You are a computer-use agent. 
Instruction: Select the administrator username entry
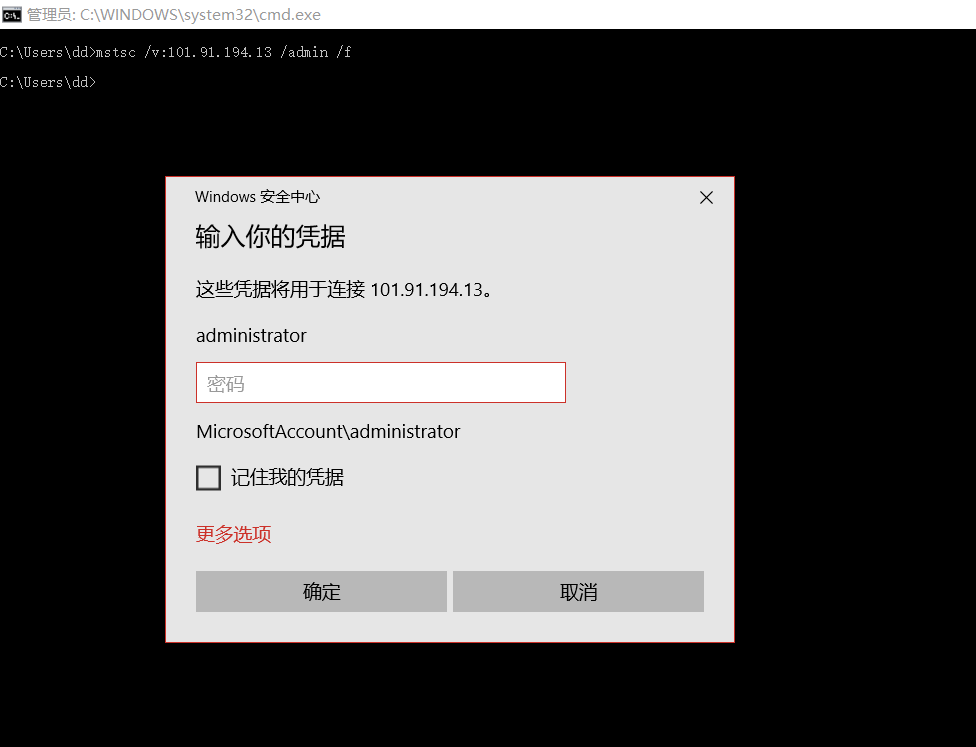click(x=249, y=335)
